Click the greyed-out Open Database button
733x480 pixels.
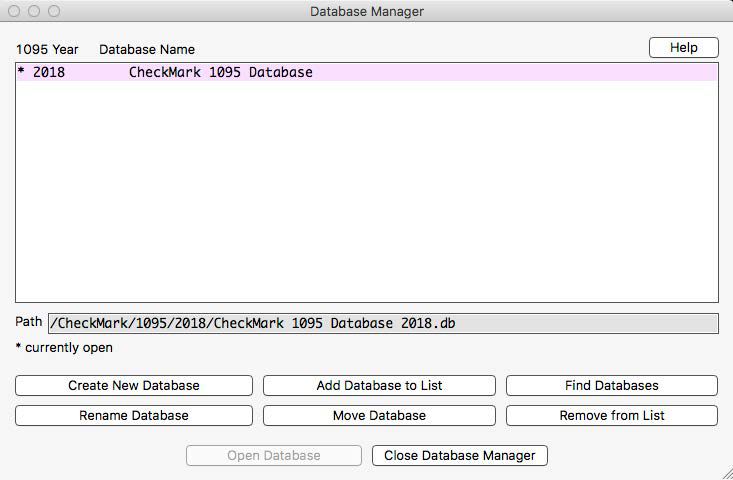click(x=274, y=456)
